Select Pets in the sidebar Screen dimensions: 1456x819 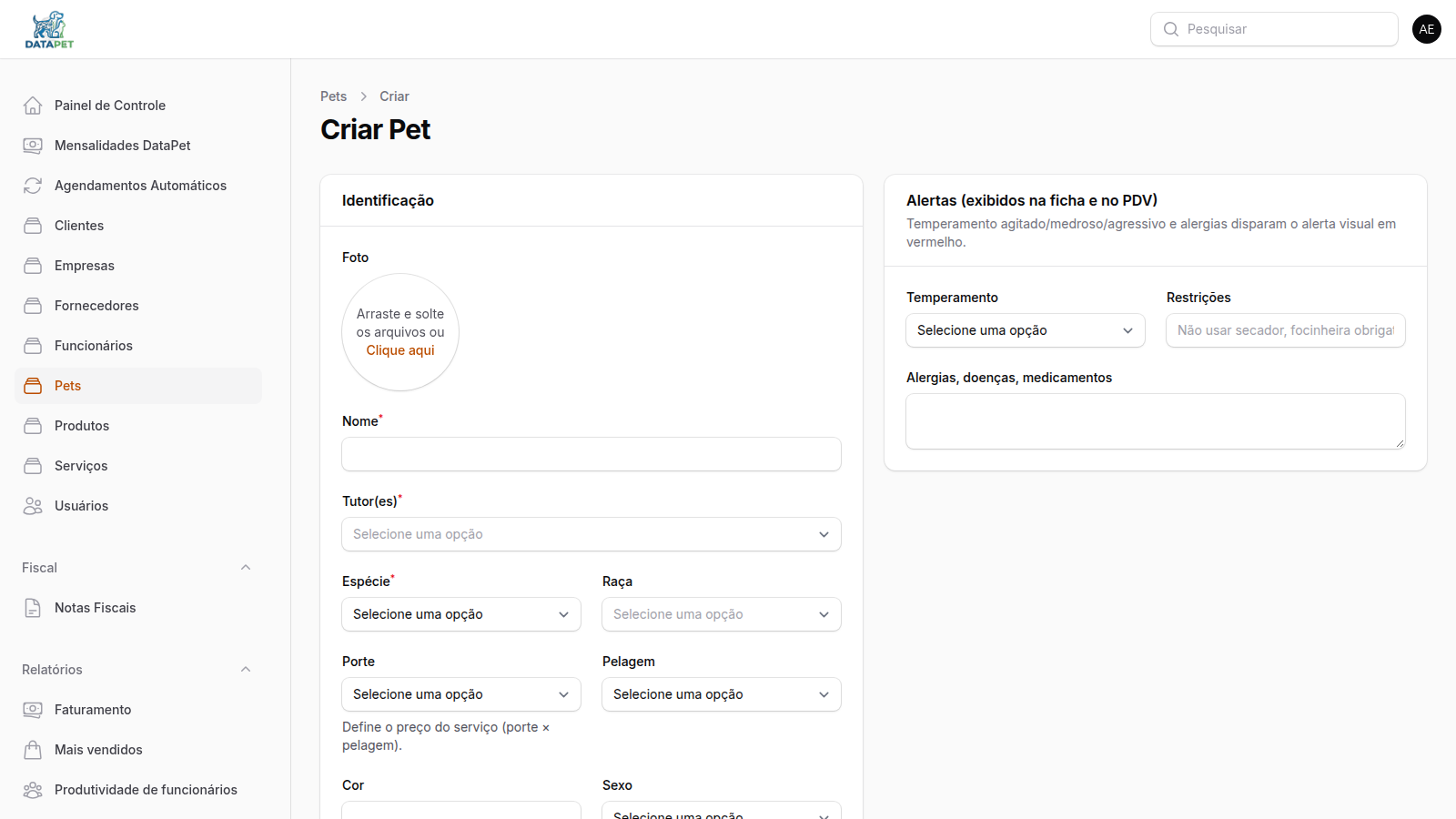tap(138, 386)
